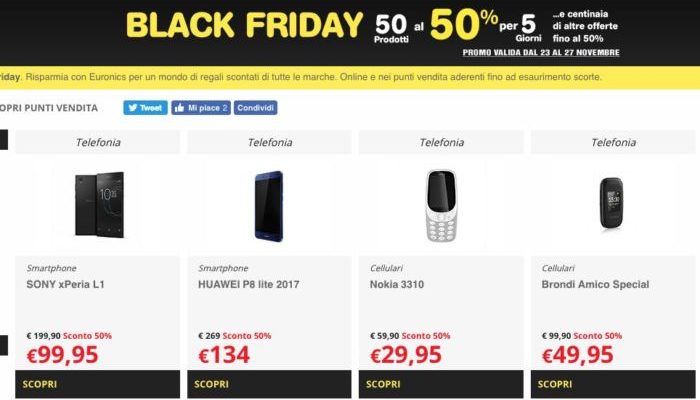The image size is (700, 400).
Task: Open the Scopri punti vendita link
Action: (50, 108)
